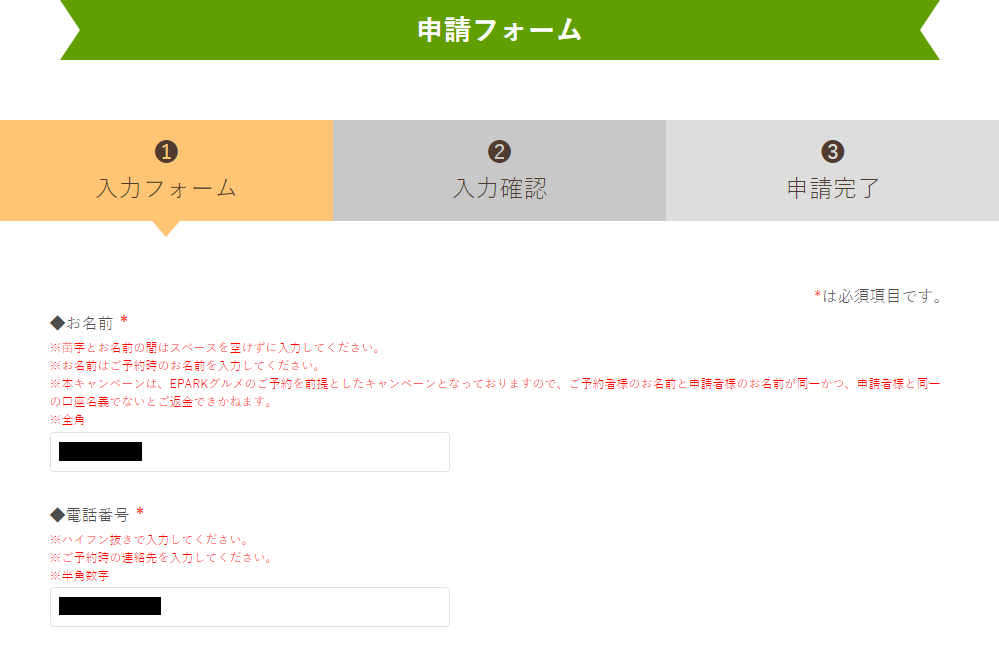Click the ※全角 note above the name field
The height and width of the screenshot is (645, 999).
66,419
